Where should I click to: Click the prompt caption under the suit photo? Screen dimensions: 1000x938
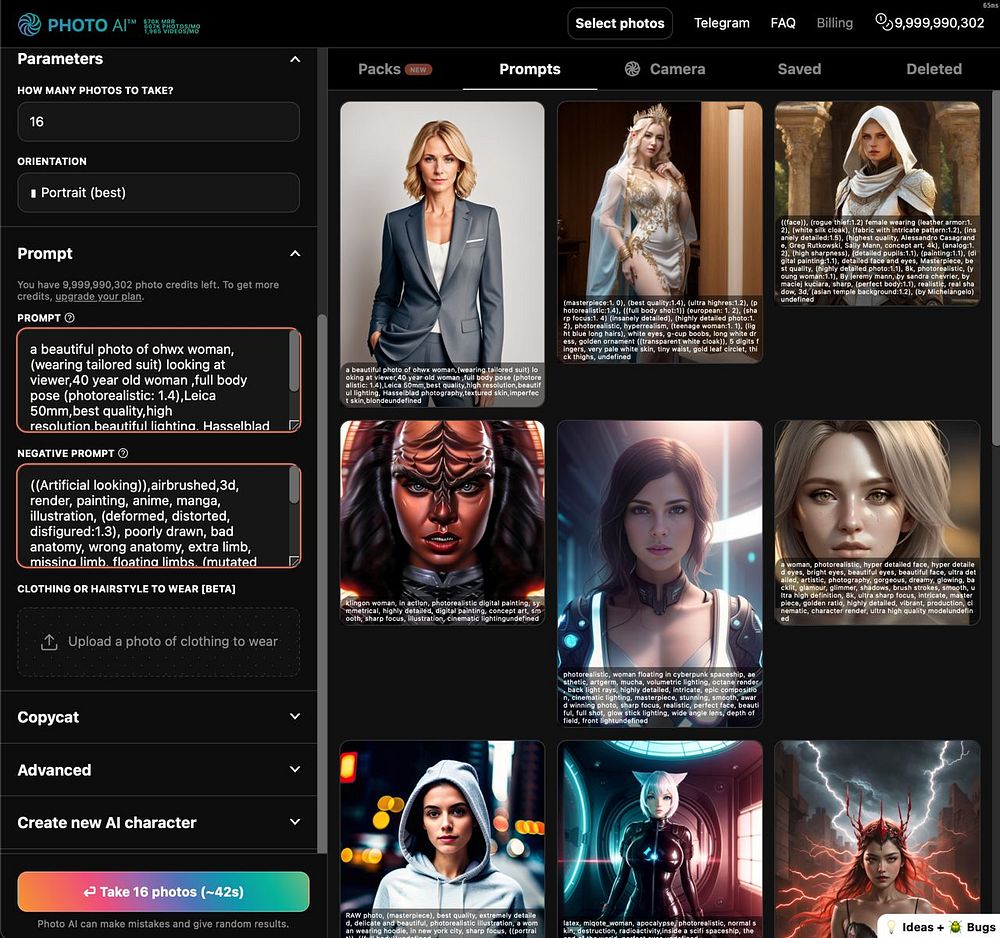click(x=442, y=385)
